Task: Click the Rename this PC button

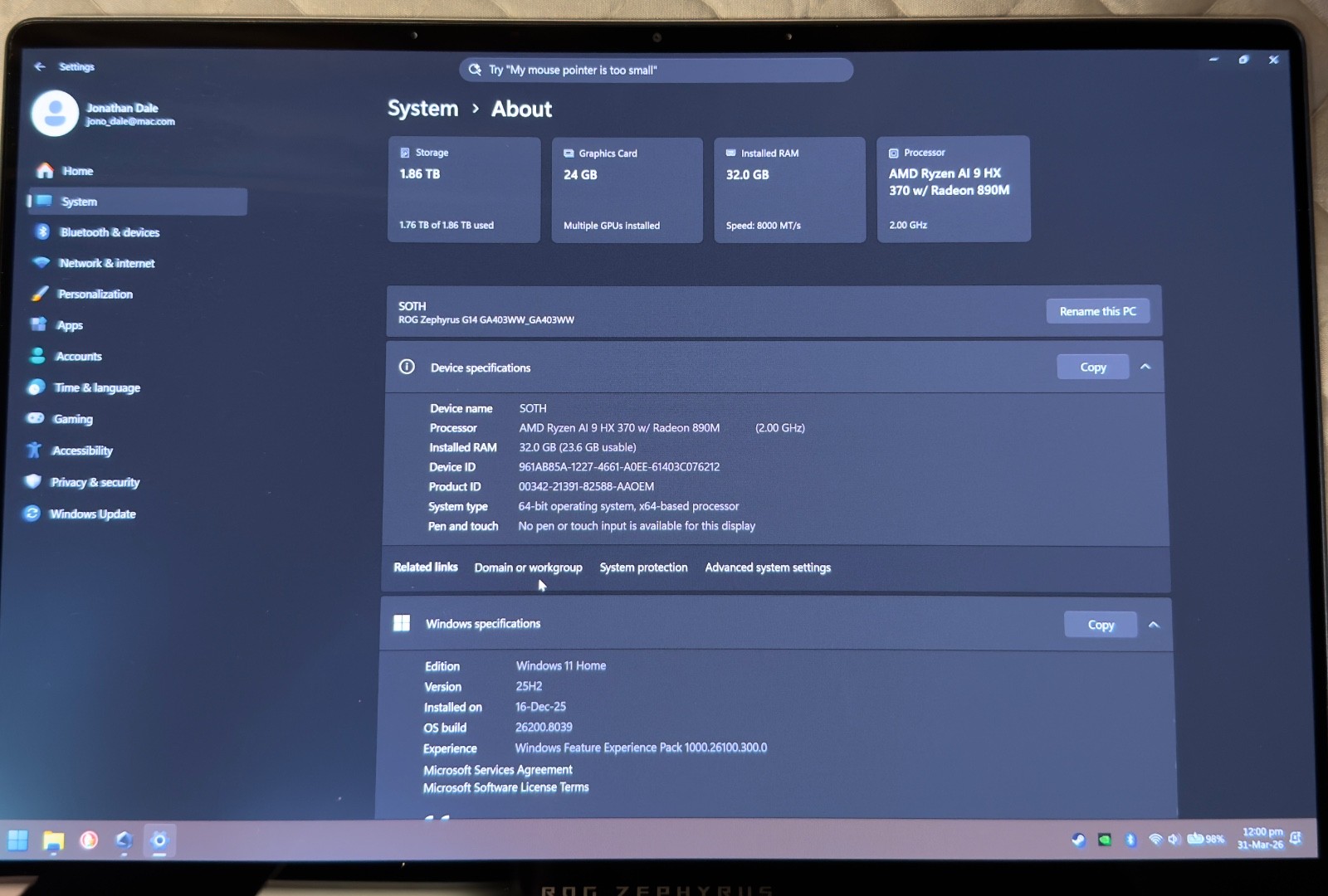Action: 1097,311
